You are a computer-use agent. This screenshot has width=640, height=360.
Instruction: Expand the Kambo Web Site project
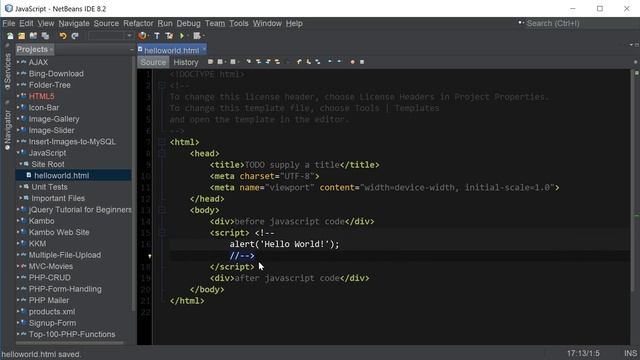click(x=18, y=232)
